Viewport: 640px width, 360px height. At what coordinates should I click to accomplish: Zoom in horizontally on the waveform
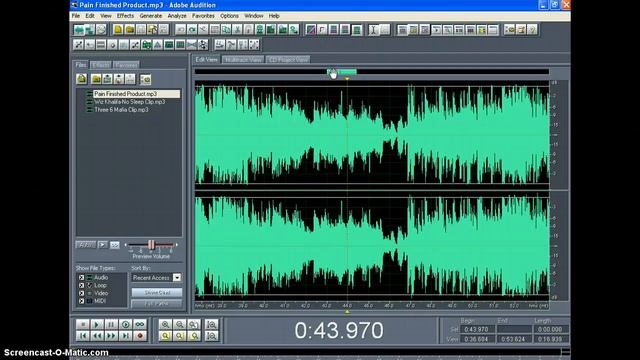tap(165, 324)
